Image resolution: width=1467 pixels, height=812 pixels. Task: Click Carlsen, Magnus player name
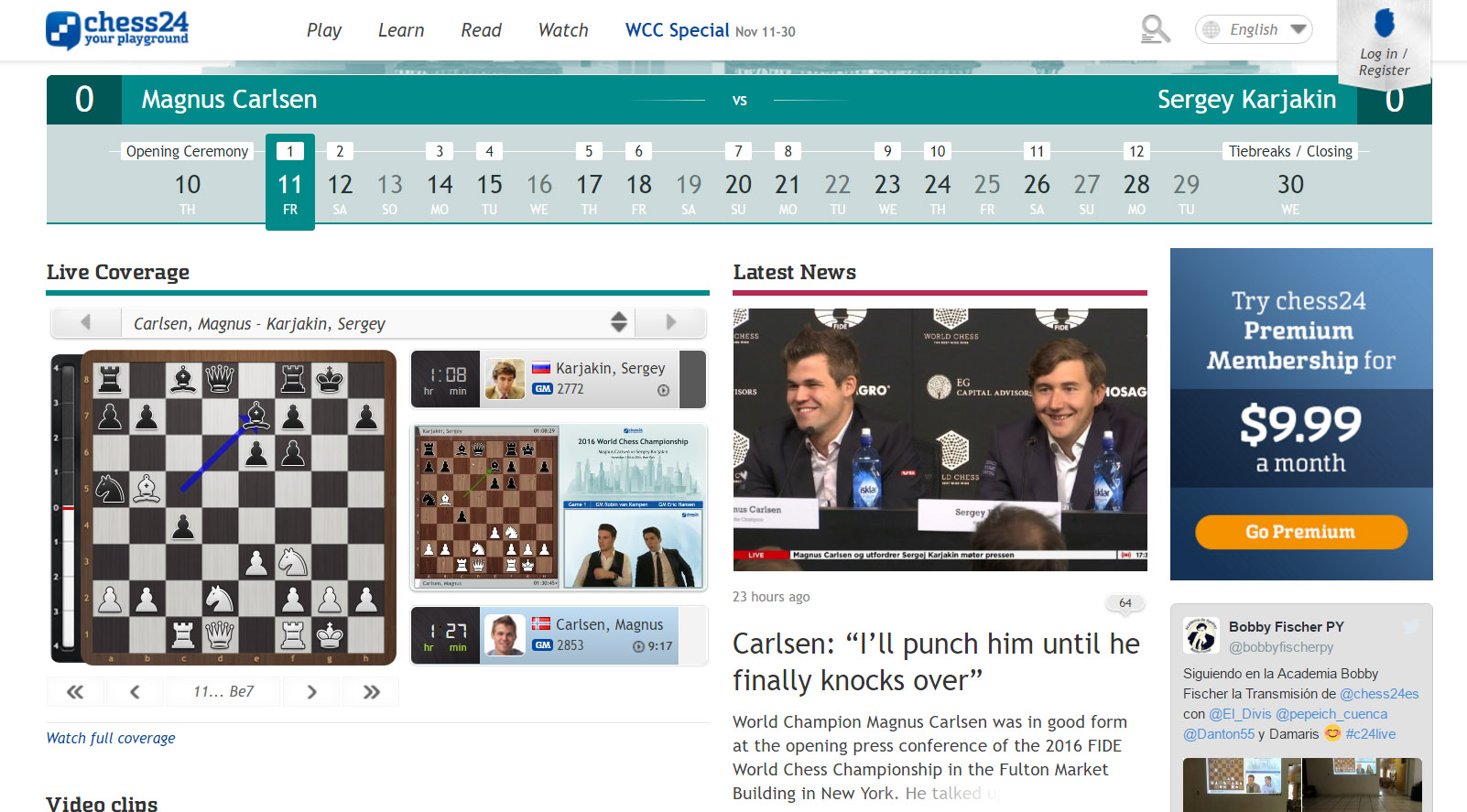tap(609, 624)
